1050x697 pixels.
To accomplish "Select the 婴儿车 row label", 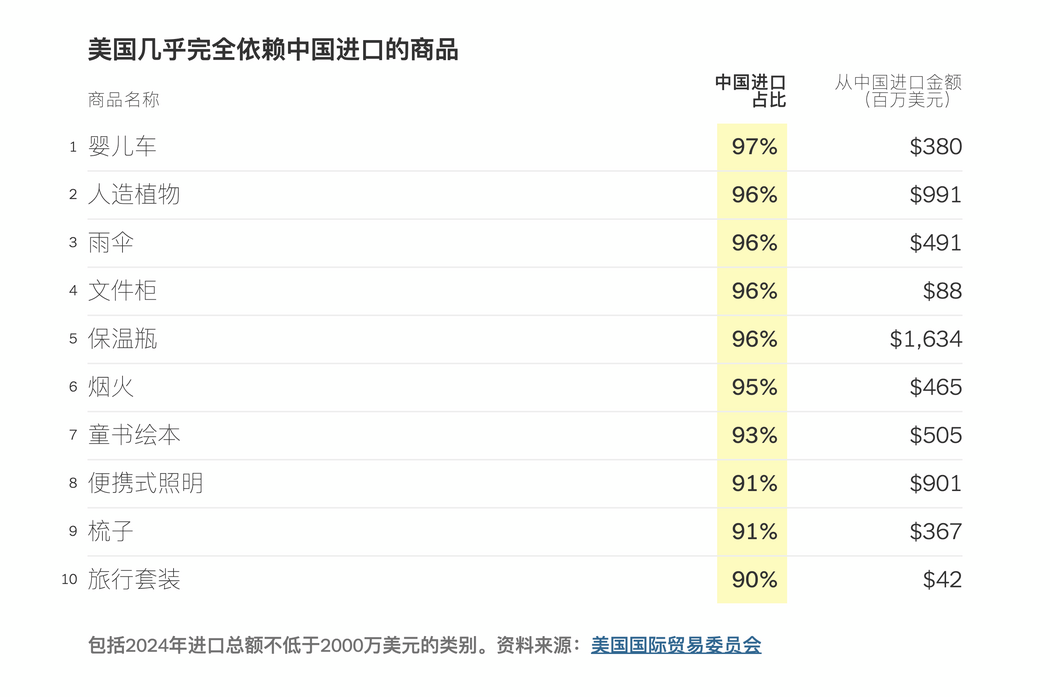I will [122, 147].
